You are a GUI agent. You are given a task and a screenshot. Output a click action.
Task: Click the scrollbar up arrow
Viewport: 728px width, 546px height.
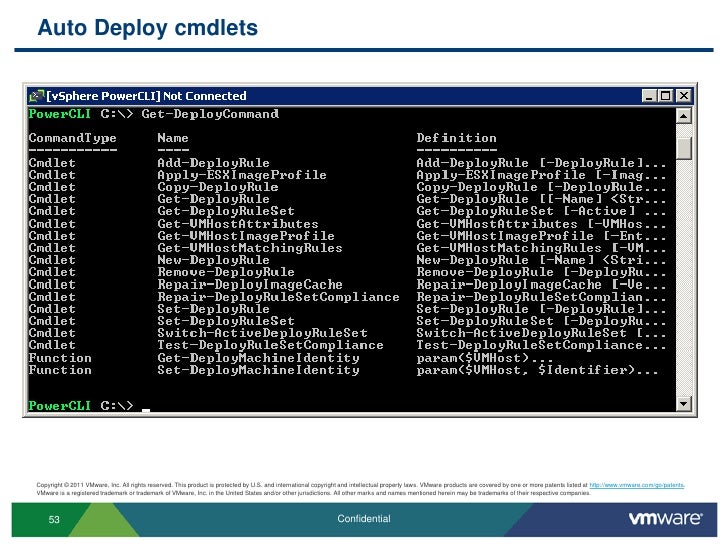[683, 115]
